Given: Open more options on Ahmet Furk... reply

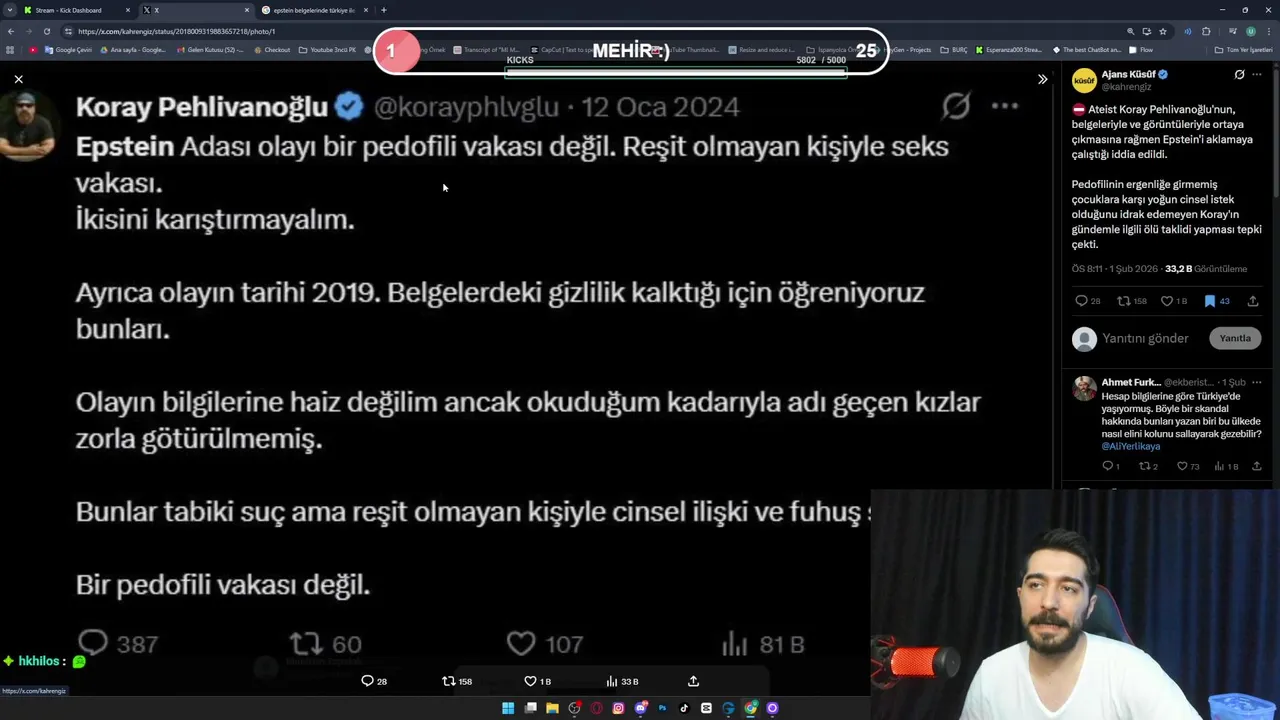Looking at the screenshot, I should [x=1257, y=382].
